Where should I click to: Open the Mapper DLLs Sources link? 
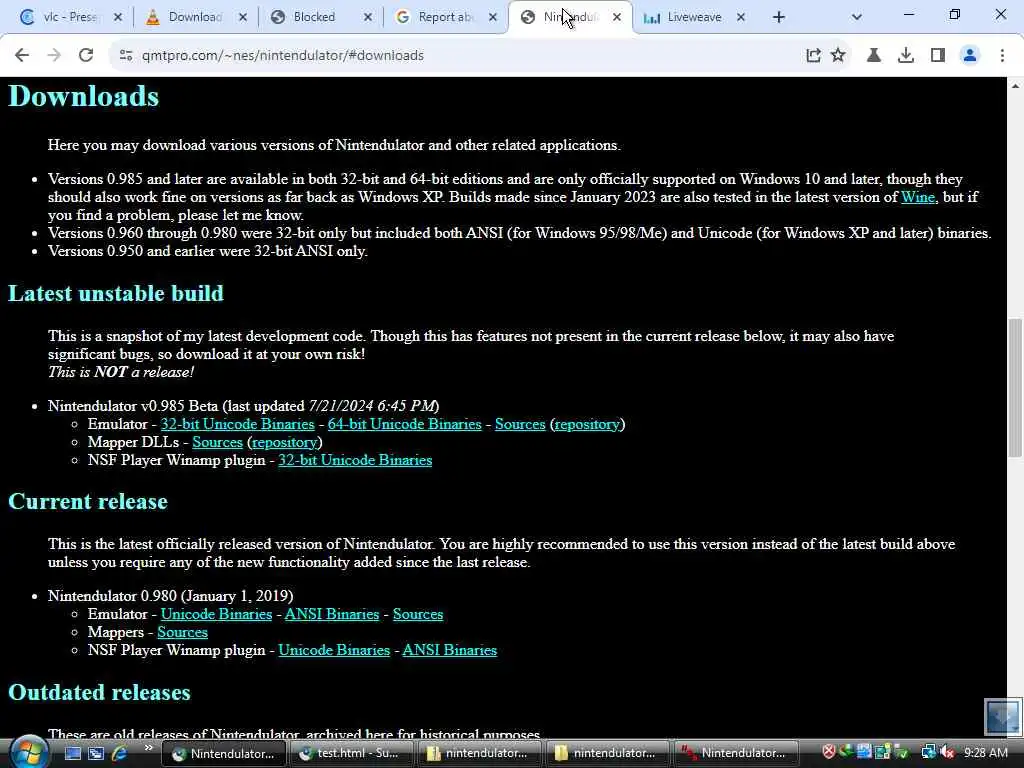217,442
